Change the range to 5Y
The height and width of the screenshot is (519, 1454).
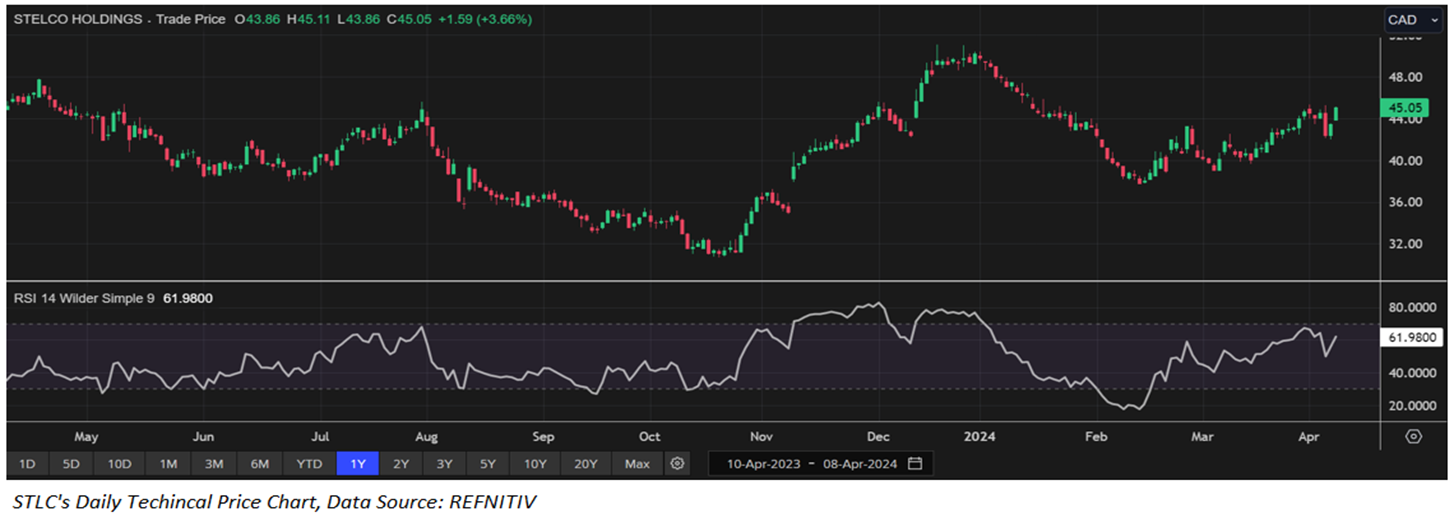click(487, 464)
